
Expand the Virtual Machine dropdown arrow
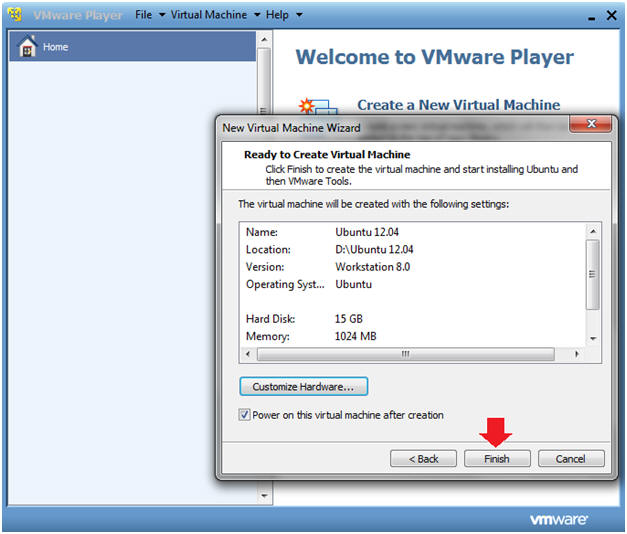click(257, 15)
